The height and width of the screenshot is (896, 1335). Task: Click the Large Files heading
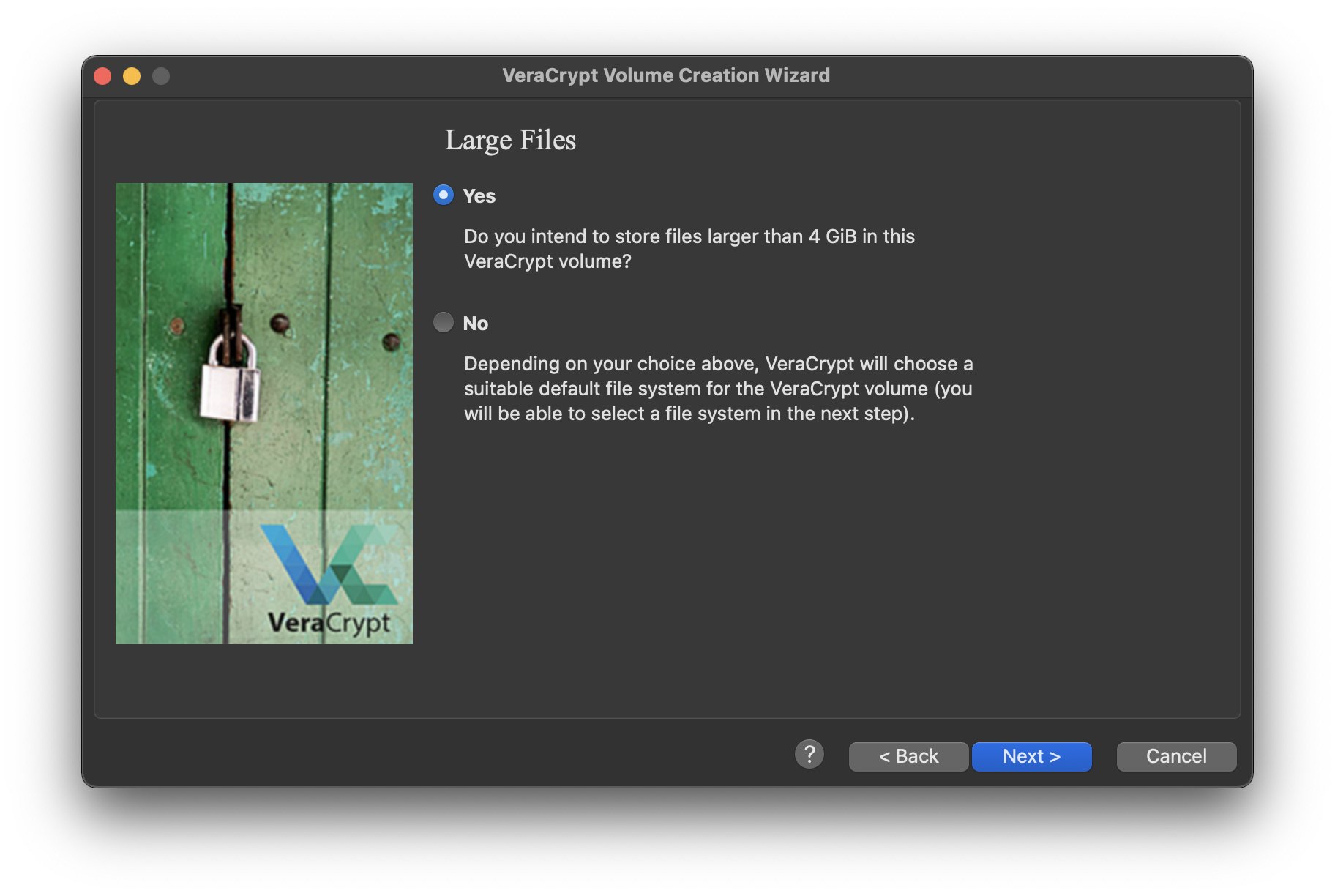point(510,140)
